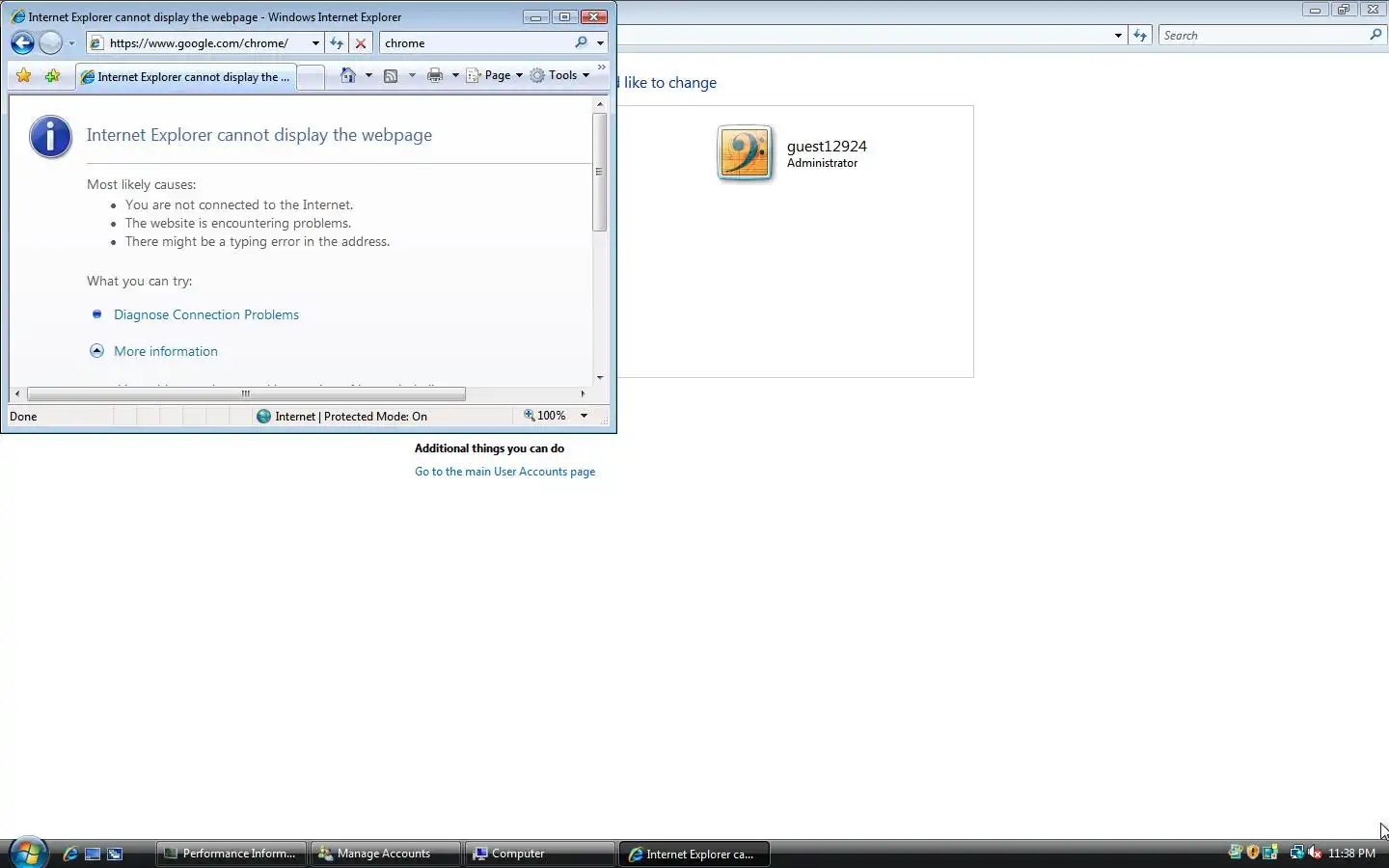The height and width of the screenshot is (868, 1389).
Task: Click 'Go to the main User Accounts page'
Action: click(504, 472)
